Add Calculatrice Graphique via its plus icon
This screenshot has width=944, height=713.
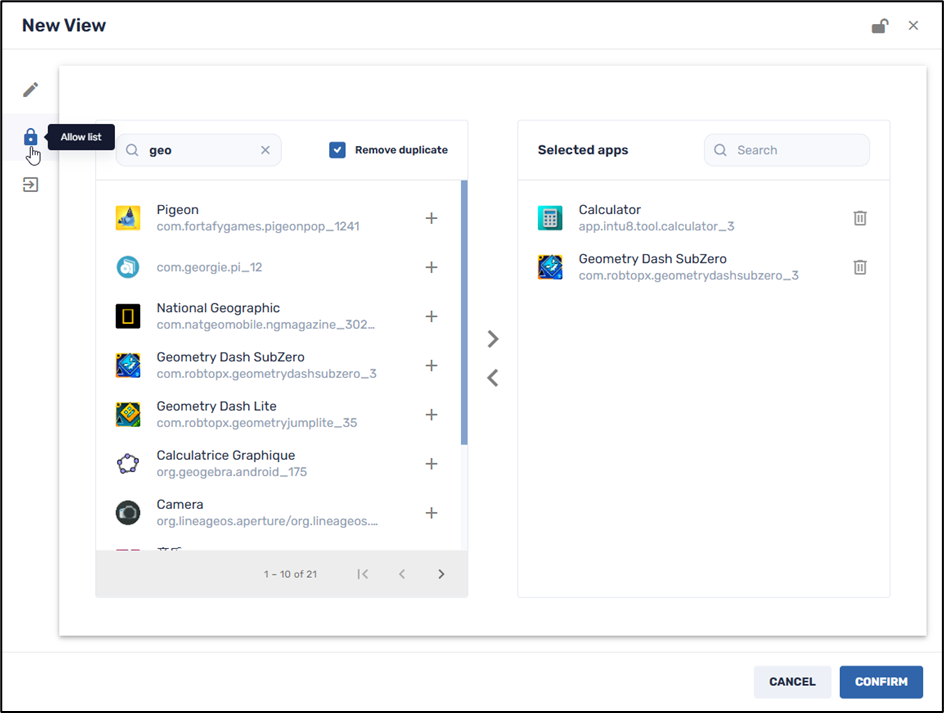(431, 463)
